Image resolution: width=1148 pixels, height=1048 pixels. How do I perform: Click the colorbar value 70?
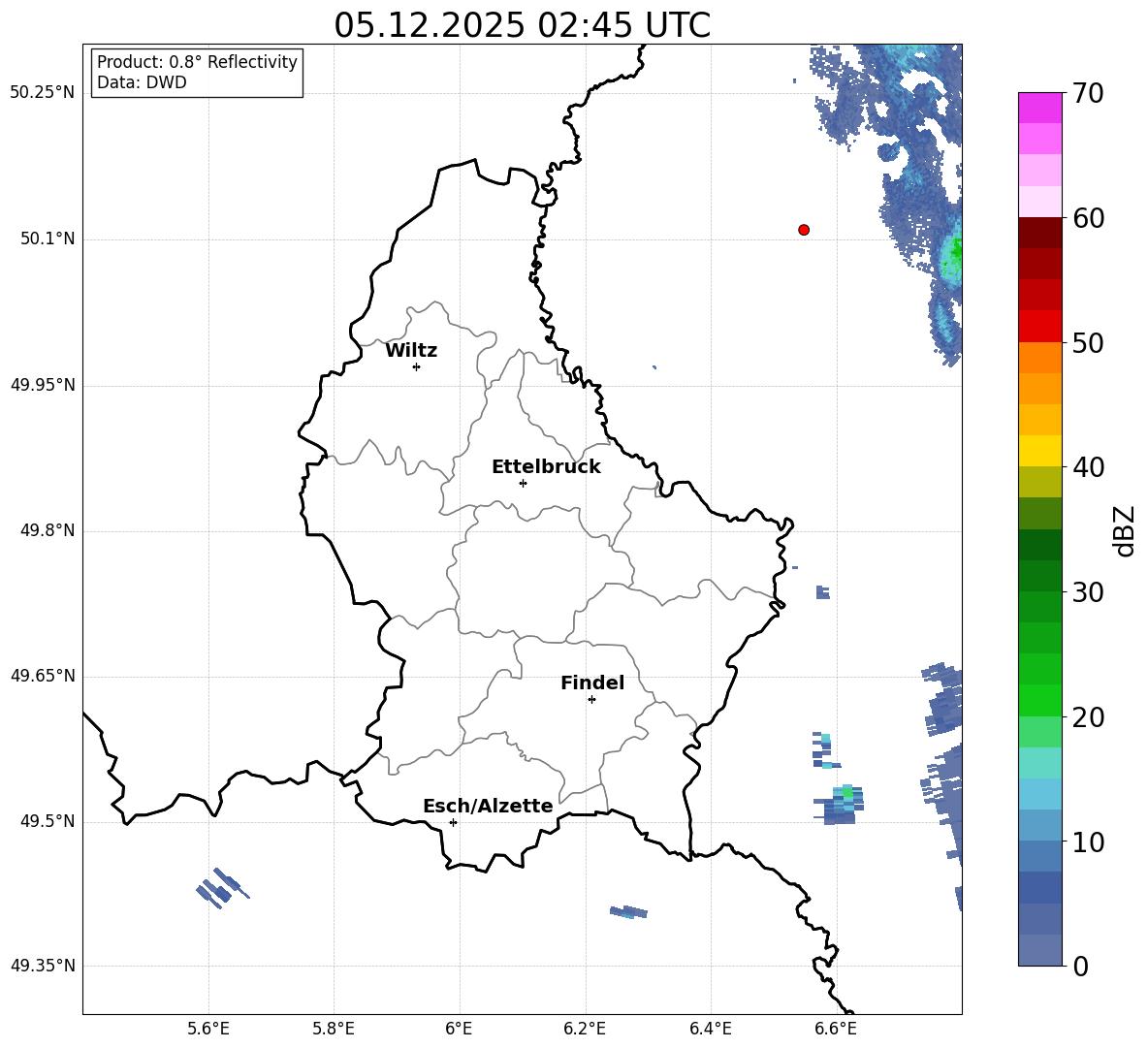tap(1088, 94)
